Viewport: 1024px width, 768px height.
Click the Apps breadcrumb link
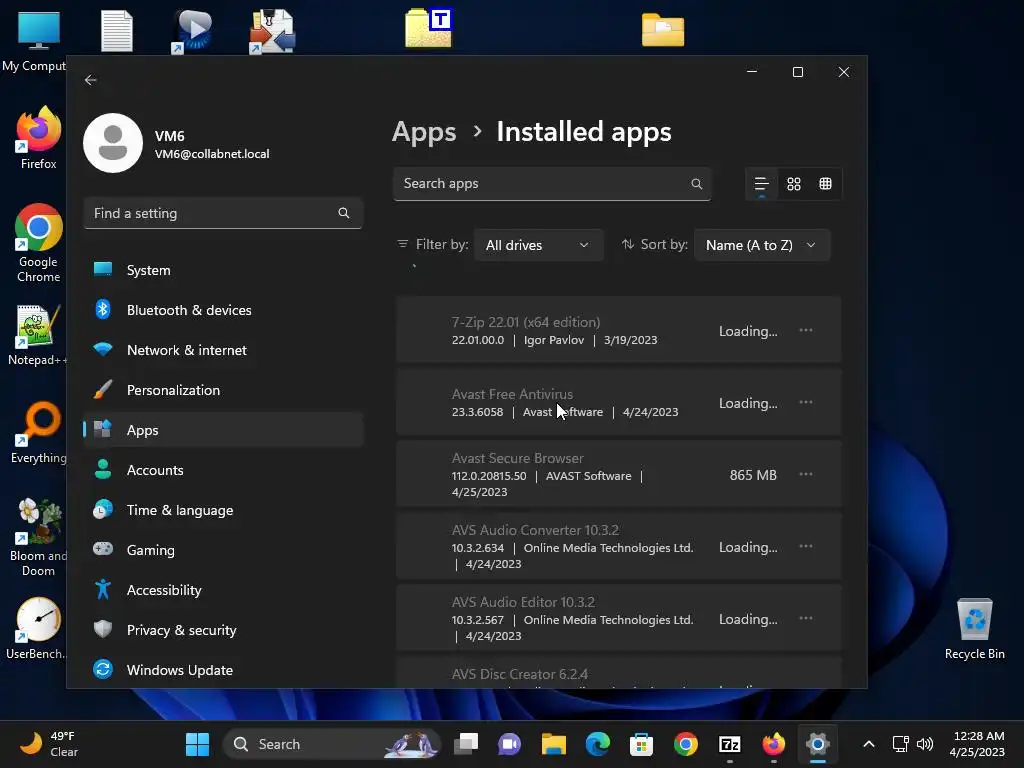click(x=424, y=132)
